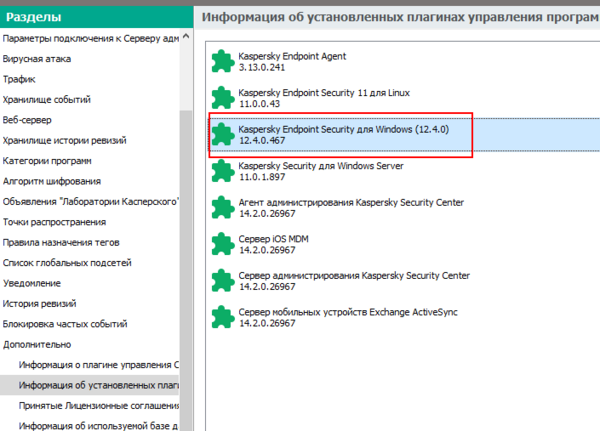Open the Алгоритм шифрования section

pyautogui.click(x=52, y=181)
